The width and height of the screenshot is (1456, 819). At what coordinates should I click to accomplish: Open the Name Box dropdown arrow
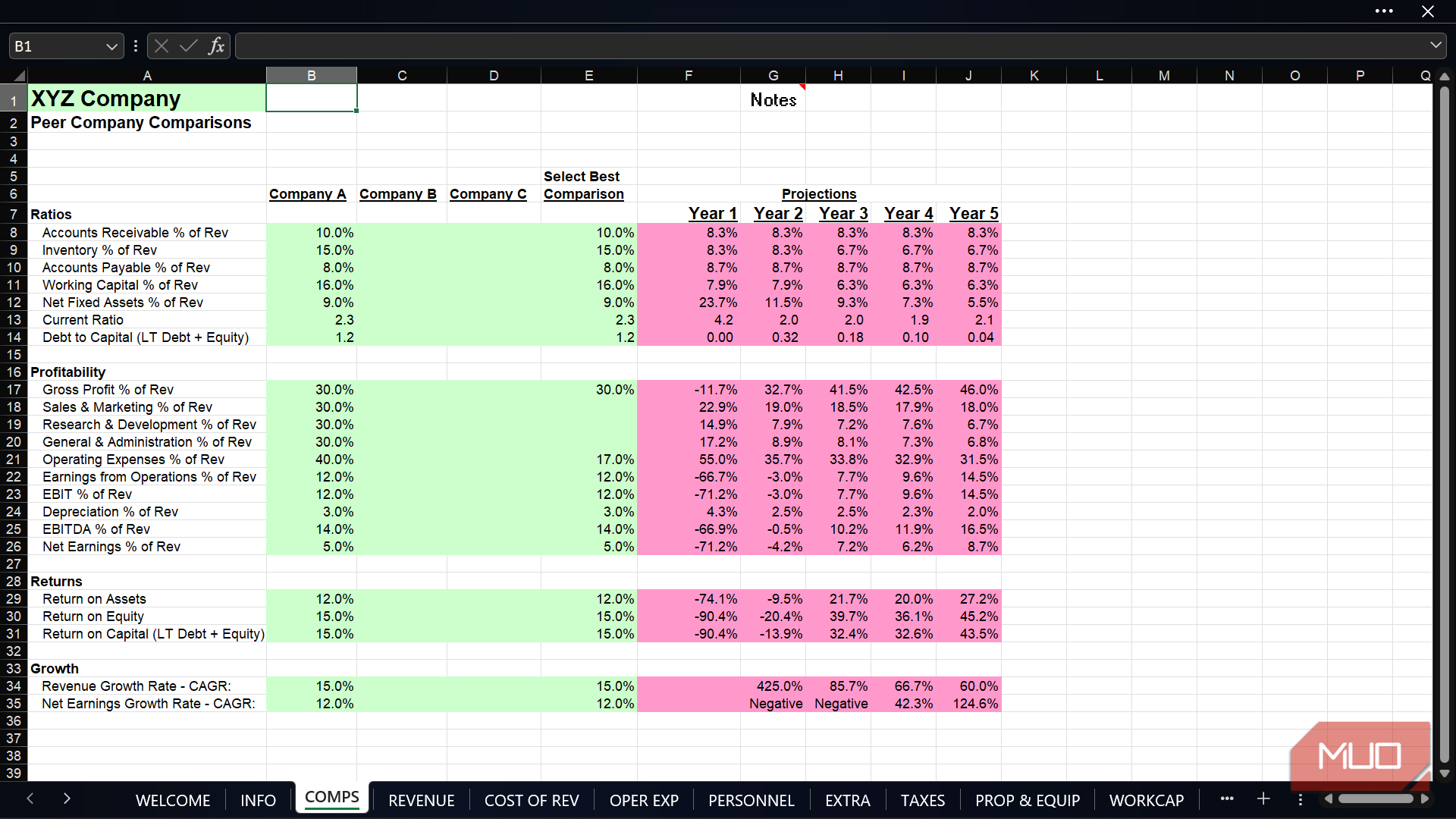pyautogui.click(x=111, y=46)
